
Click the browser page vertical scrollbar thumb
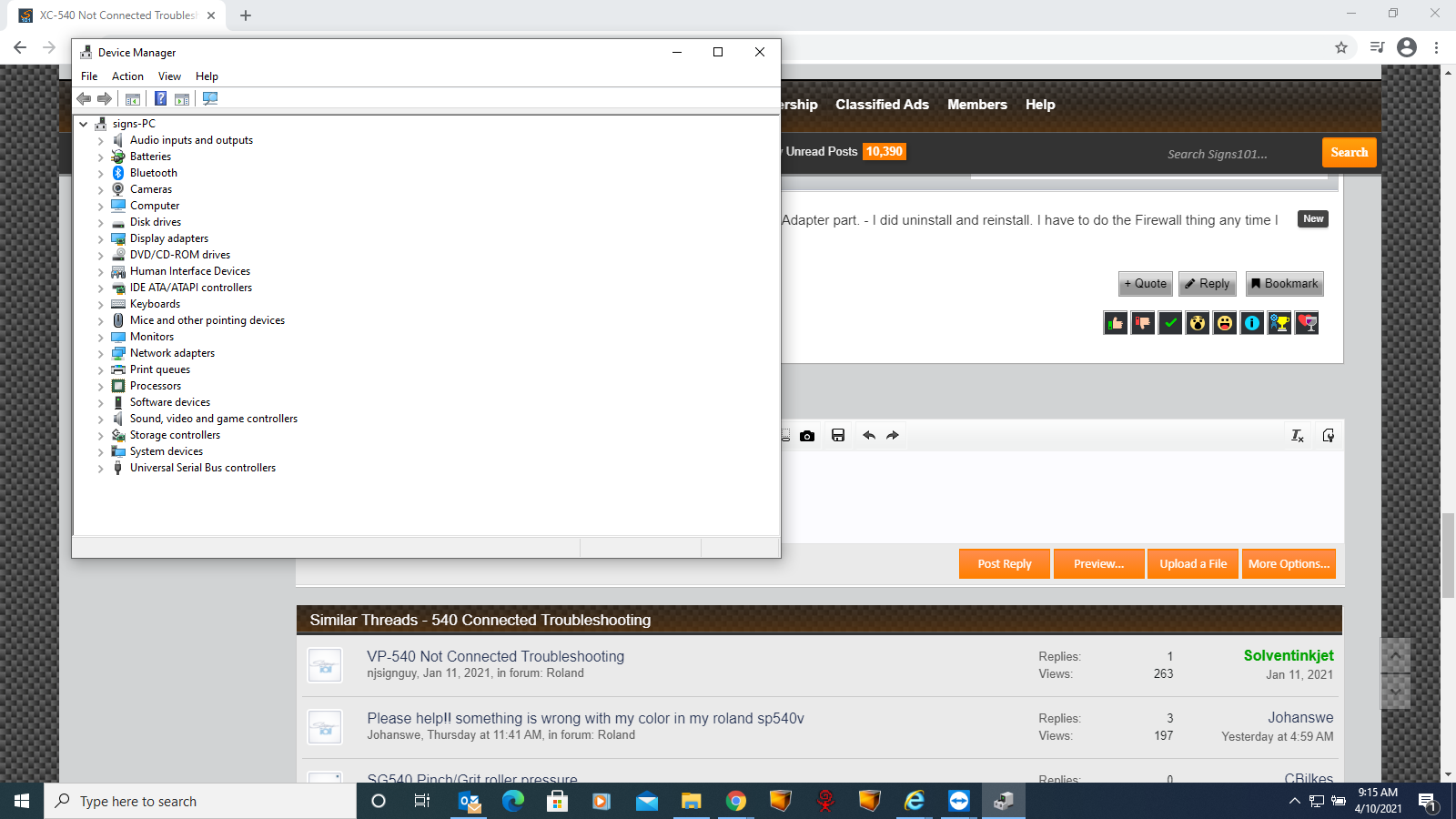pyautogui.click(x=1448, y=555)
